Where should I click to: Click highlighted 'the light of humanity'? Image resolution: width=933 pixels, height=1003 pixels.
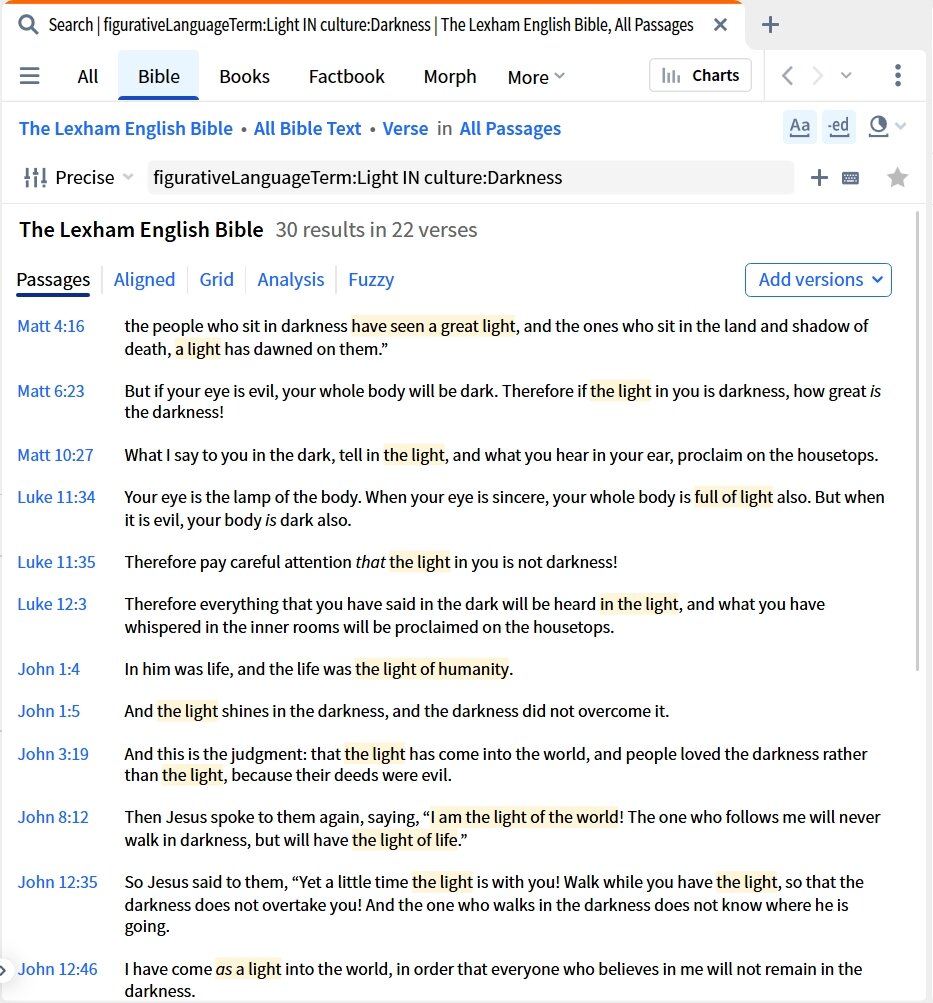[x=432, y=669]
